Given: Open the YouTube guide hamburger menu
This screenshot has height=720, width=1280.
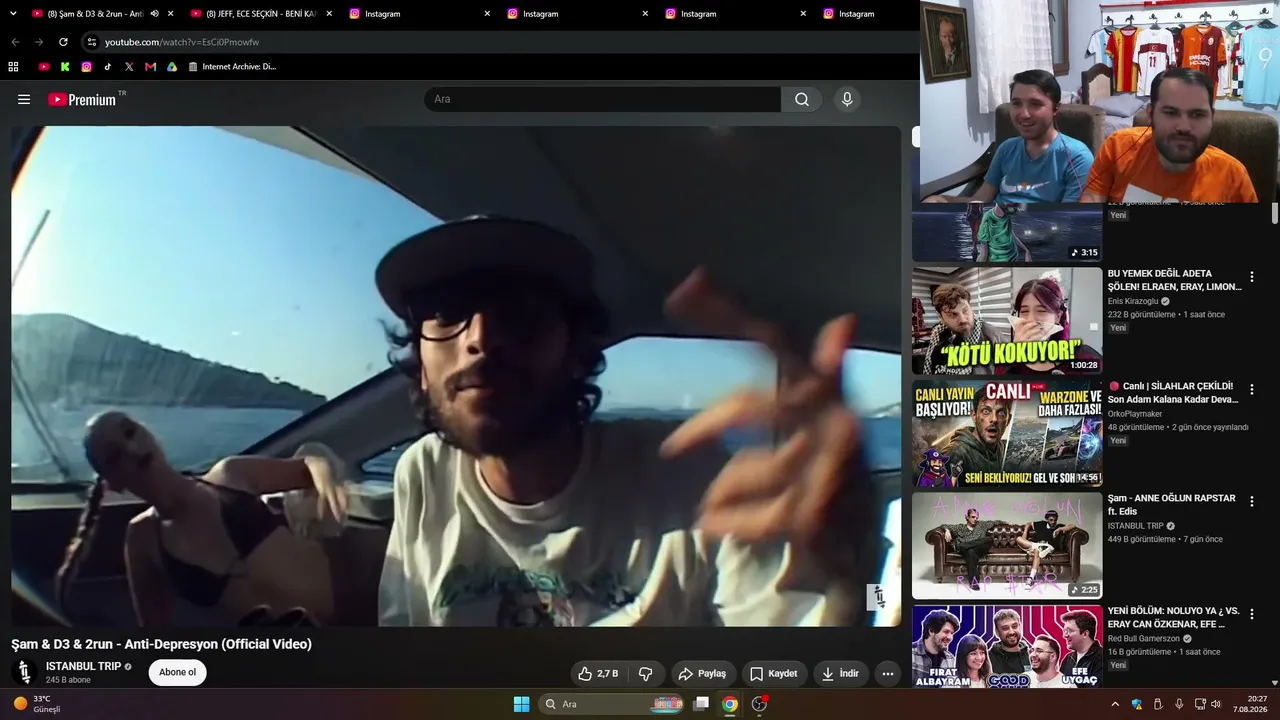Looking at the screenshot, I should point(24,99).
